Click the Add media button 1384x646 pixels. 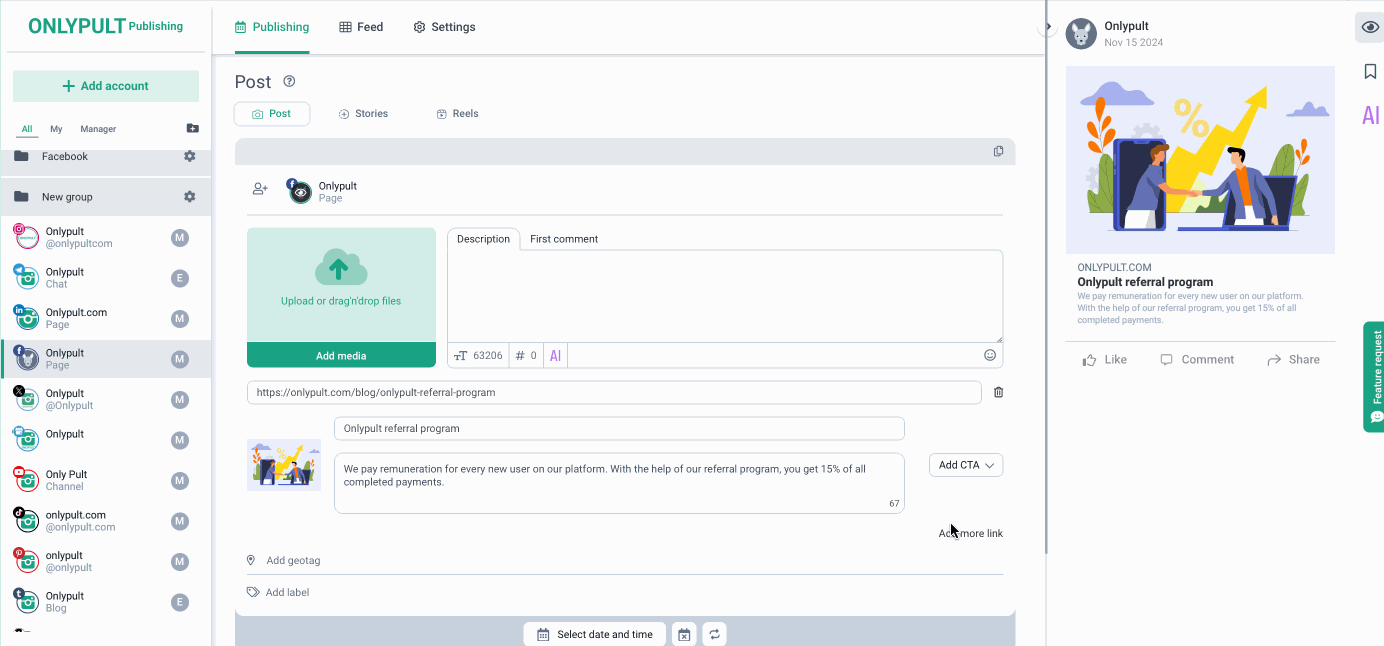[341, 356]
